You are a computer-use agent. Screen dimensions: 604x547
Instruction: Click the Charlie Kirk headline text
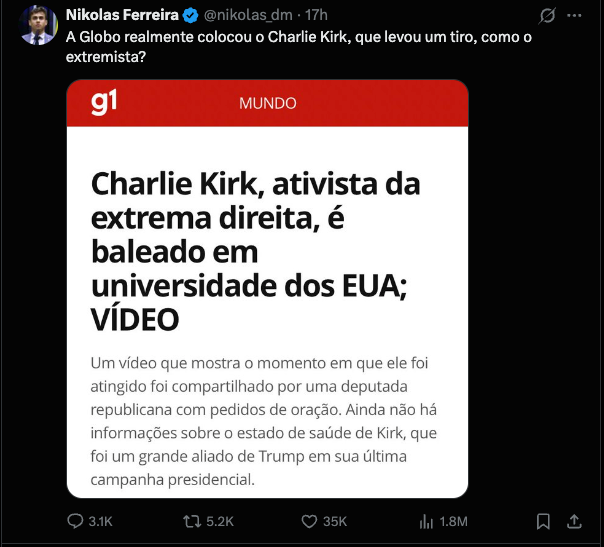click(x=255, y=252)
